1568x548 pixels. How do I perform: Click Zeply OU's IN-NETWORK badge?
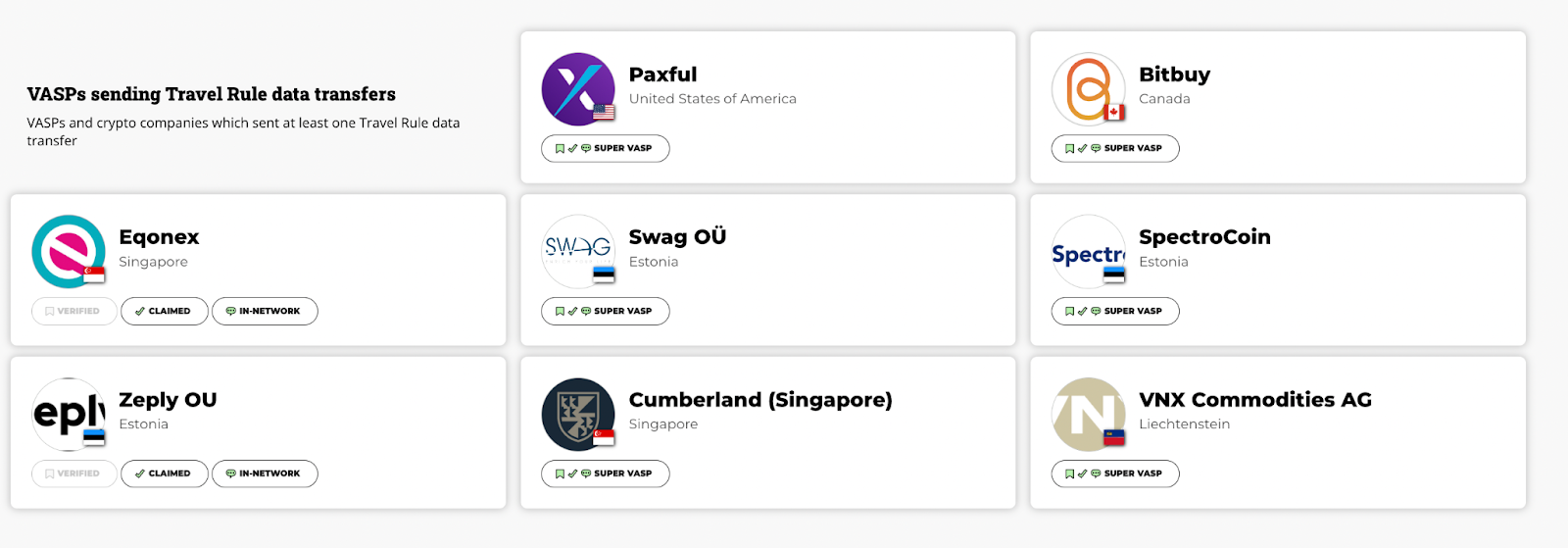[x=265, y=473]
